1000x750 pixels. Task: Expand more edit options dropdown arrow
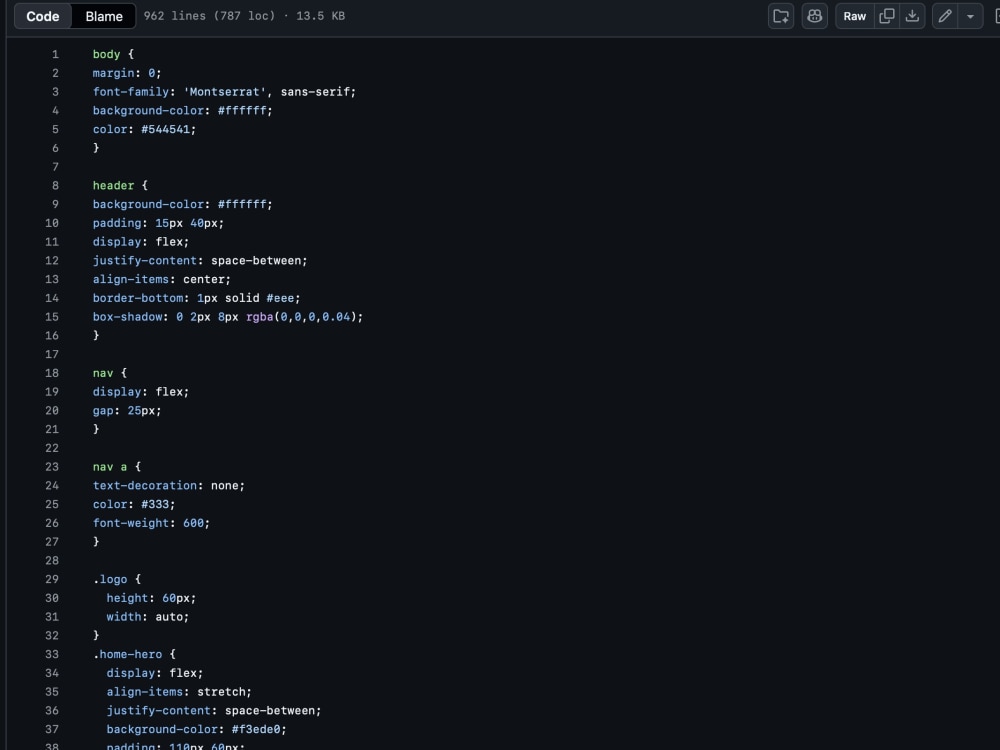(970, 16)
